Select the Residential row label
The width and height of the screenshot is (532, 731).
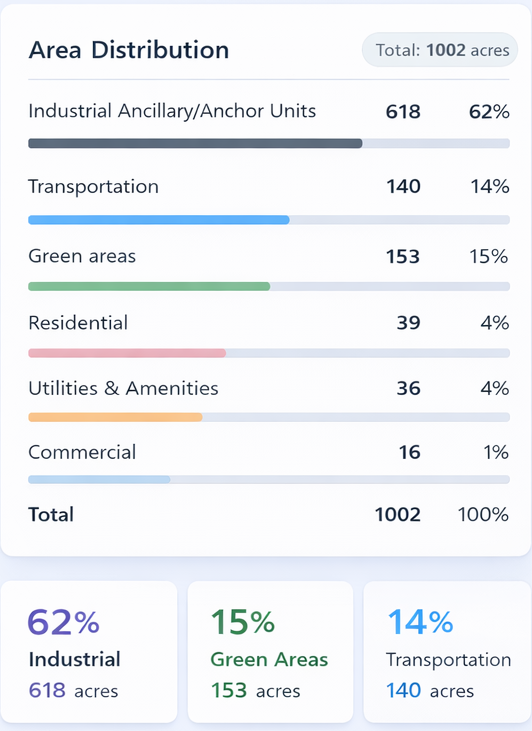[78, 323]
